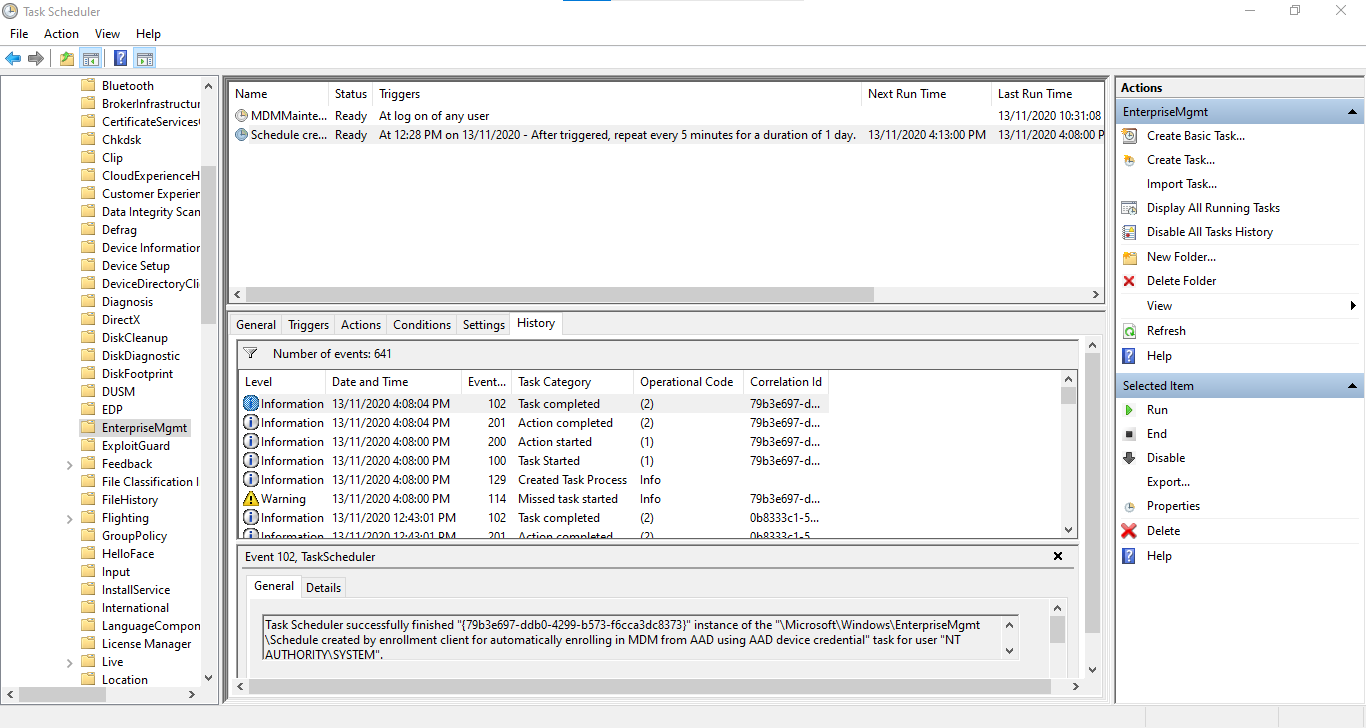The height and width of the screenshot is (728, 1366).
Task: End the selected task
Action: 1157,433
